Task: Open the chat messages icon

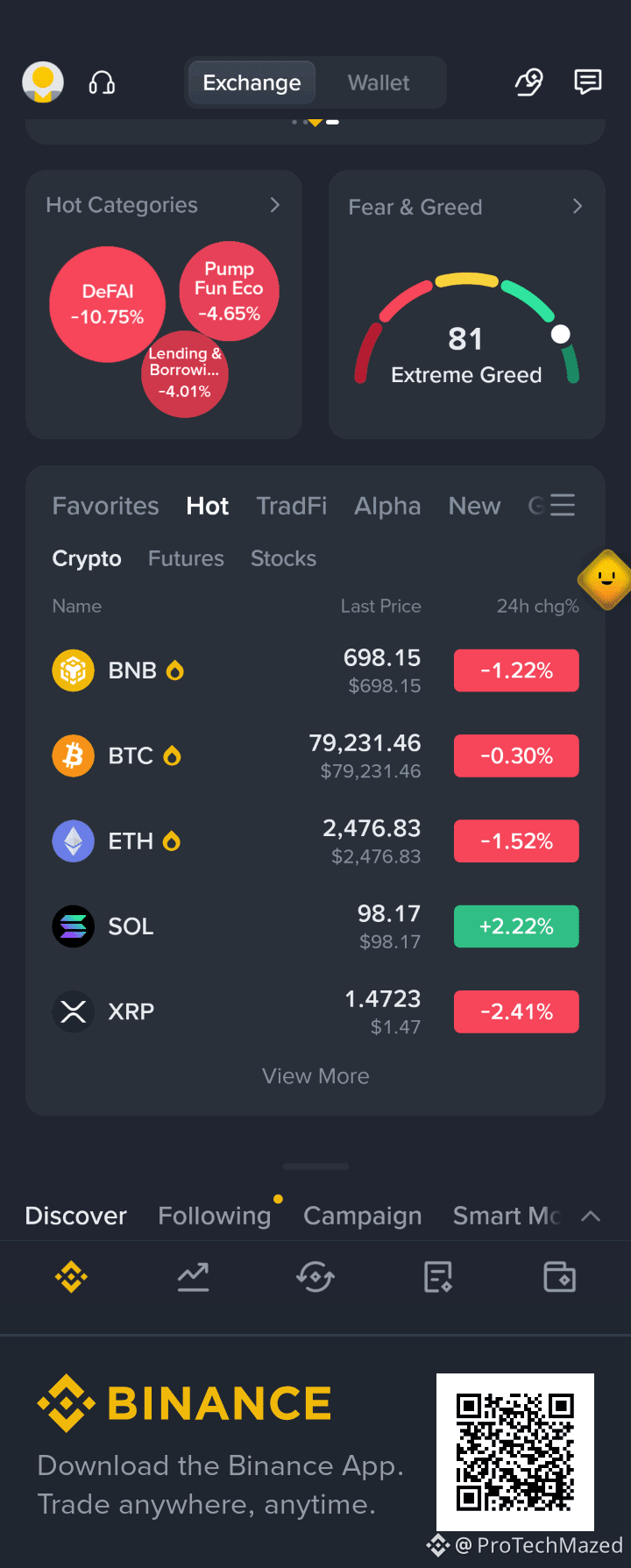Action: tap(587, 82)
